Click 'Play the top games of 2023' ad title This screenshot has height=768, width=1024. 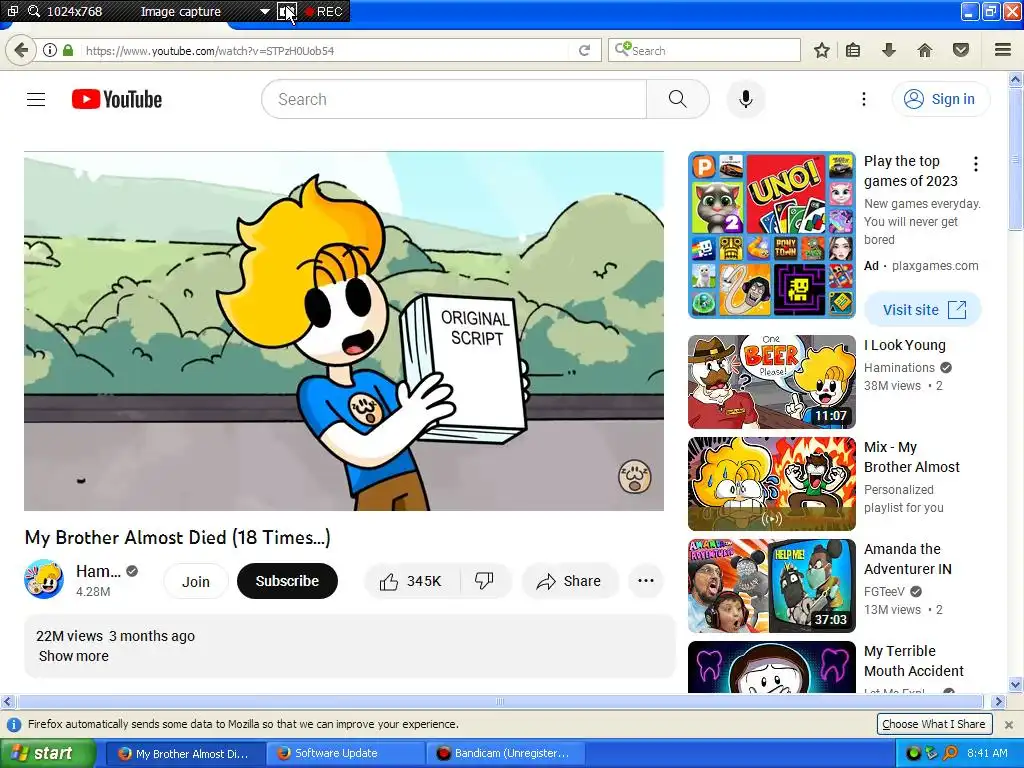tap(910, 171)
